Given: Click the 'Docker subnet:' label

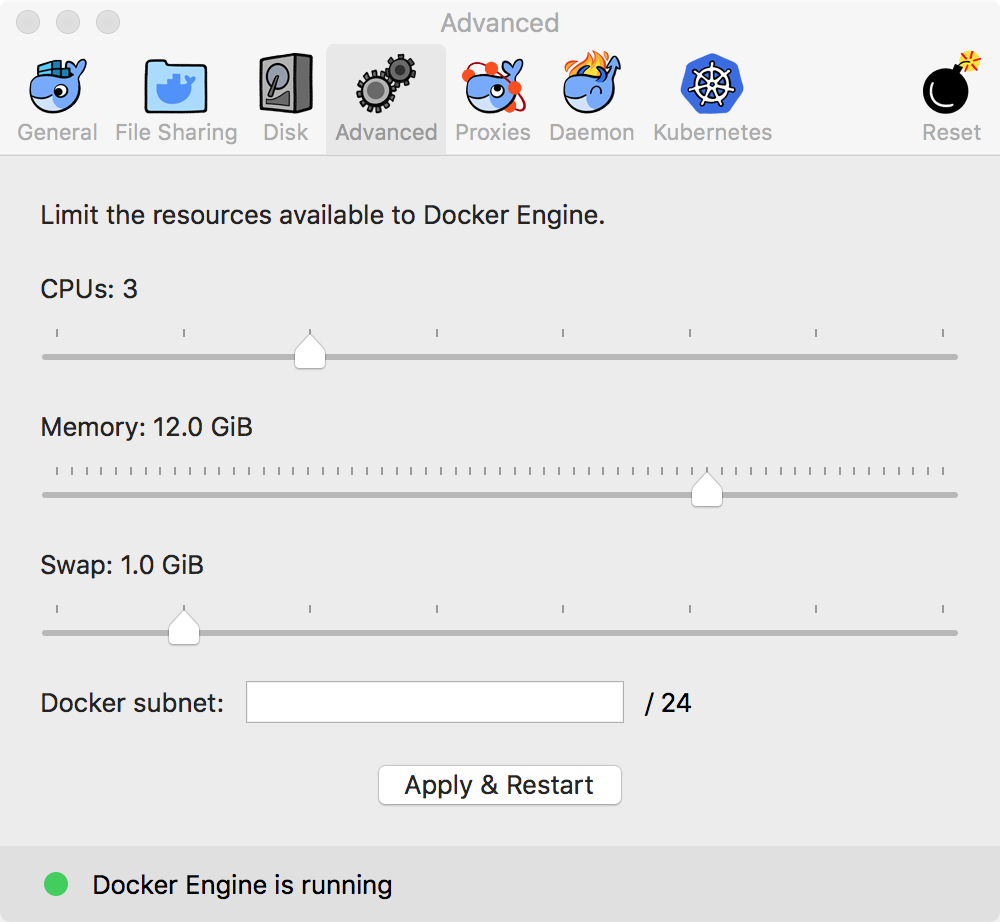Looking at the screenshot, I should point(133,703).
